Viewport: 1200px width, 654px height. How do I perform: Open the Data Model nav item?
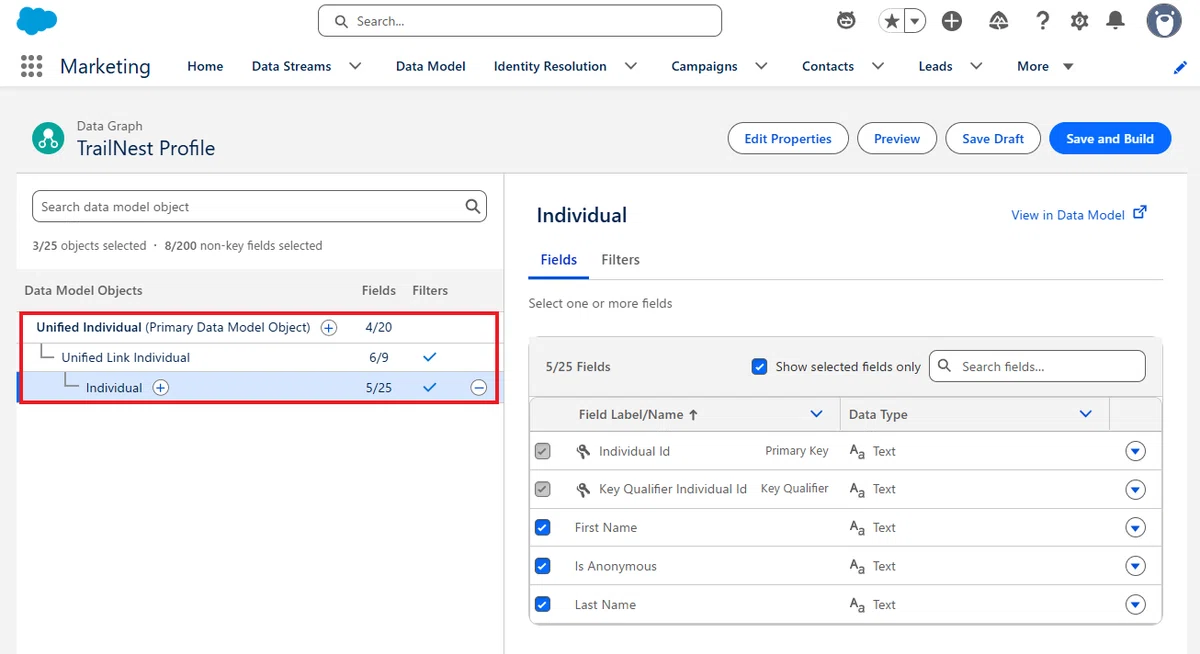tap(431, 66)
